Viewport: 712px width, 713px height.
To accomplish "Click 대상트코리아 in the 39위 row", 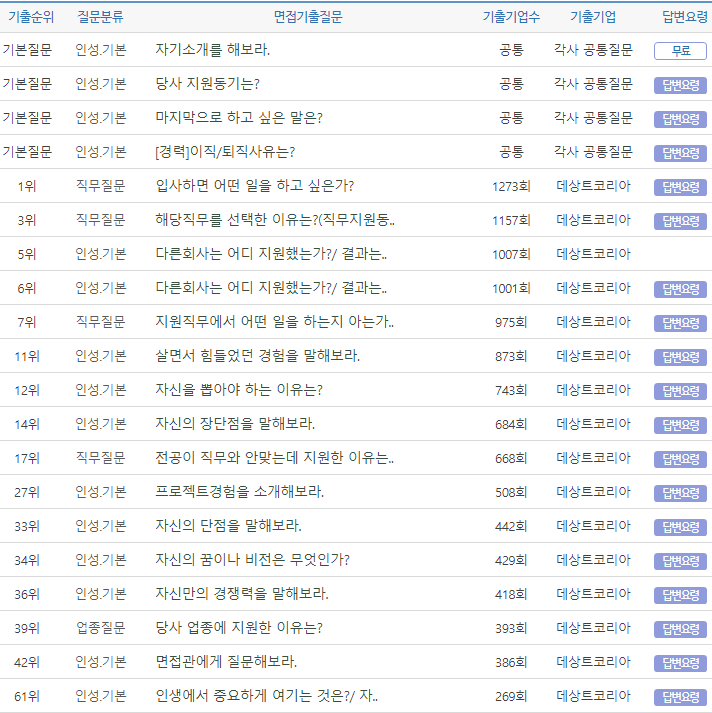I will 593,628.
